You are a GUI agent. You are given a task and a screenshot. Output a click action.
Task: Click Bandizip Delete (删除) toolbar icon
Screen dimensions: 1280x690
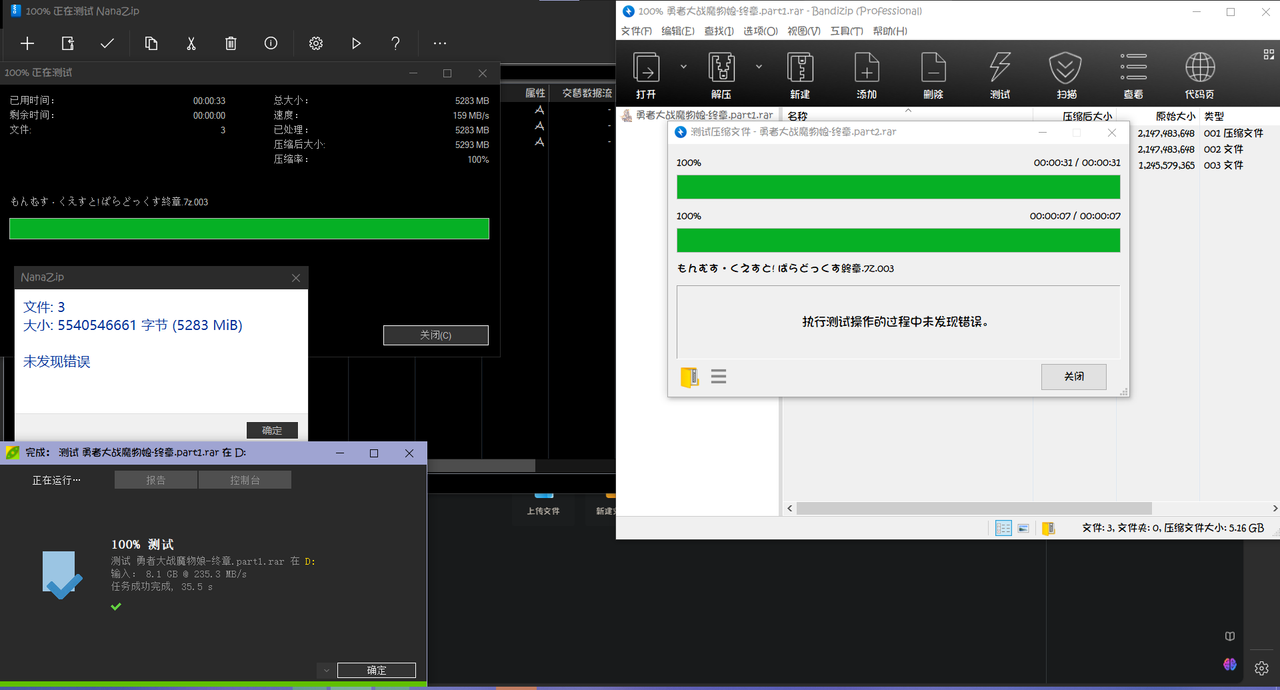(933, 75)
